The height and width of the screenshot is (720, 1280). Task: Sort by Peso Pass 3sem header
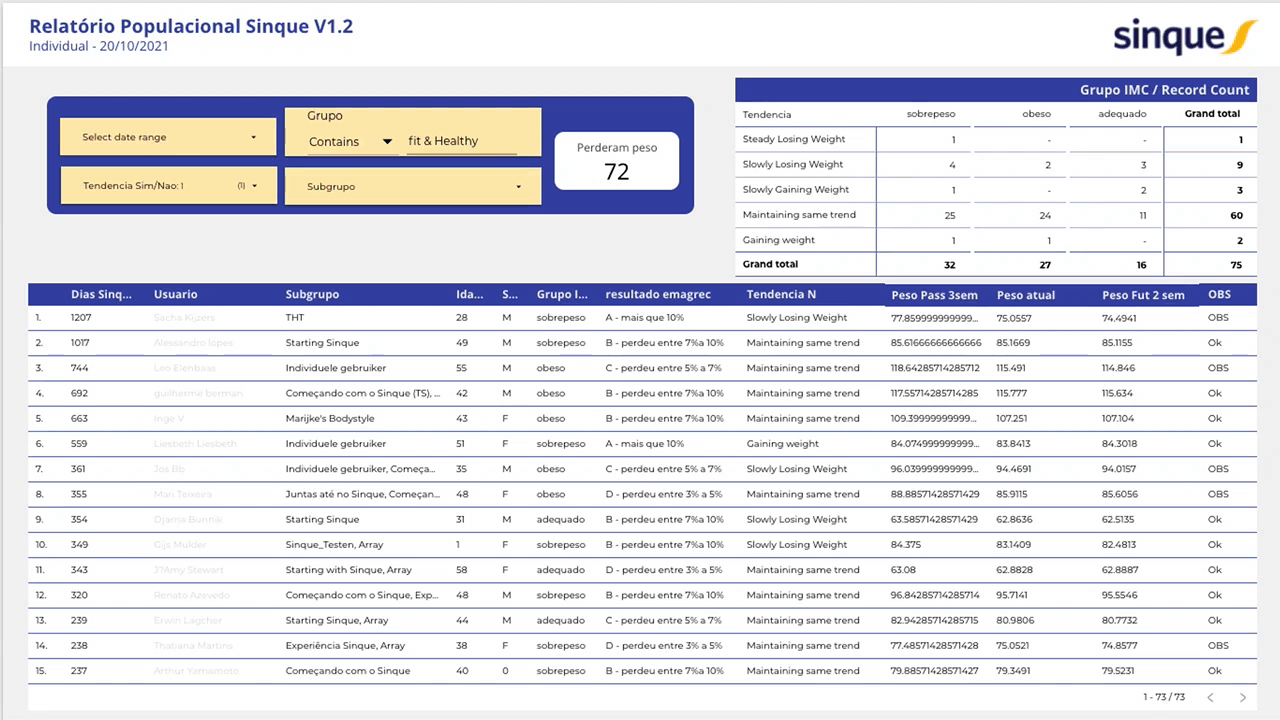pos(934,295)
